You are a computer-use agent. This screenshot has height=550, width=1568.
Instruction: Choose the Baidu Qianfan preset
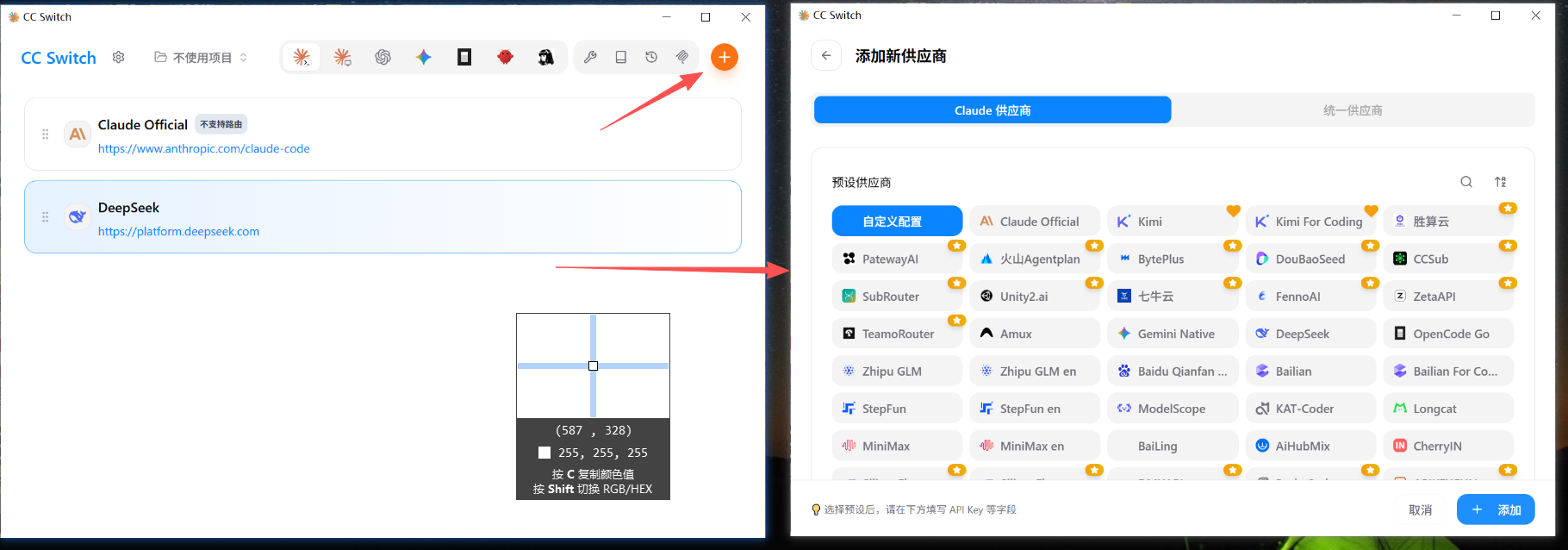click(x=1173, y=371)
